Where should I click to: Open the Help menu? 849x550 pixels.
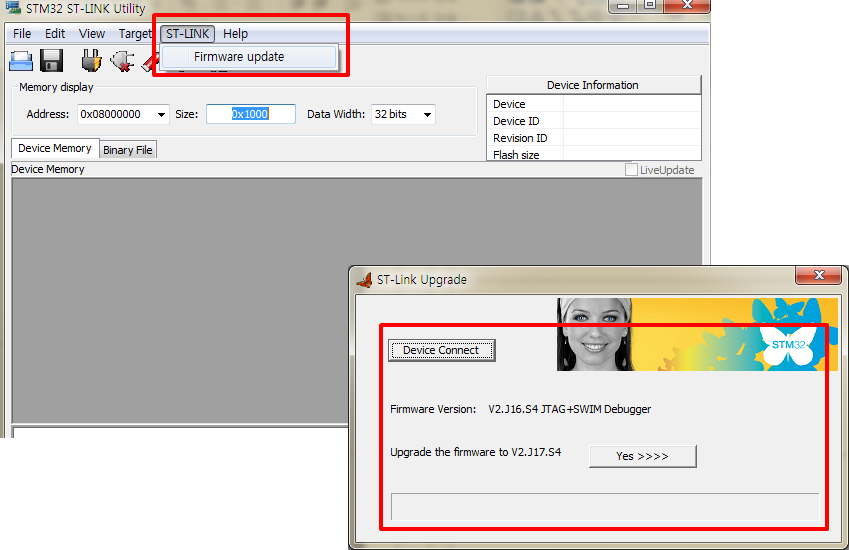(235, 34)
